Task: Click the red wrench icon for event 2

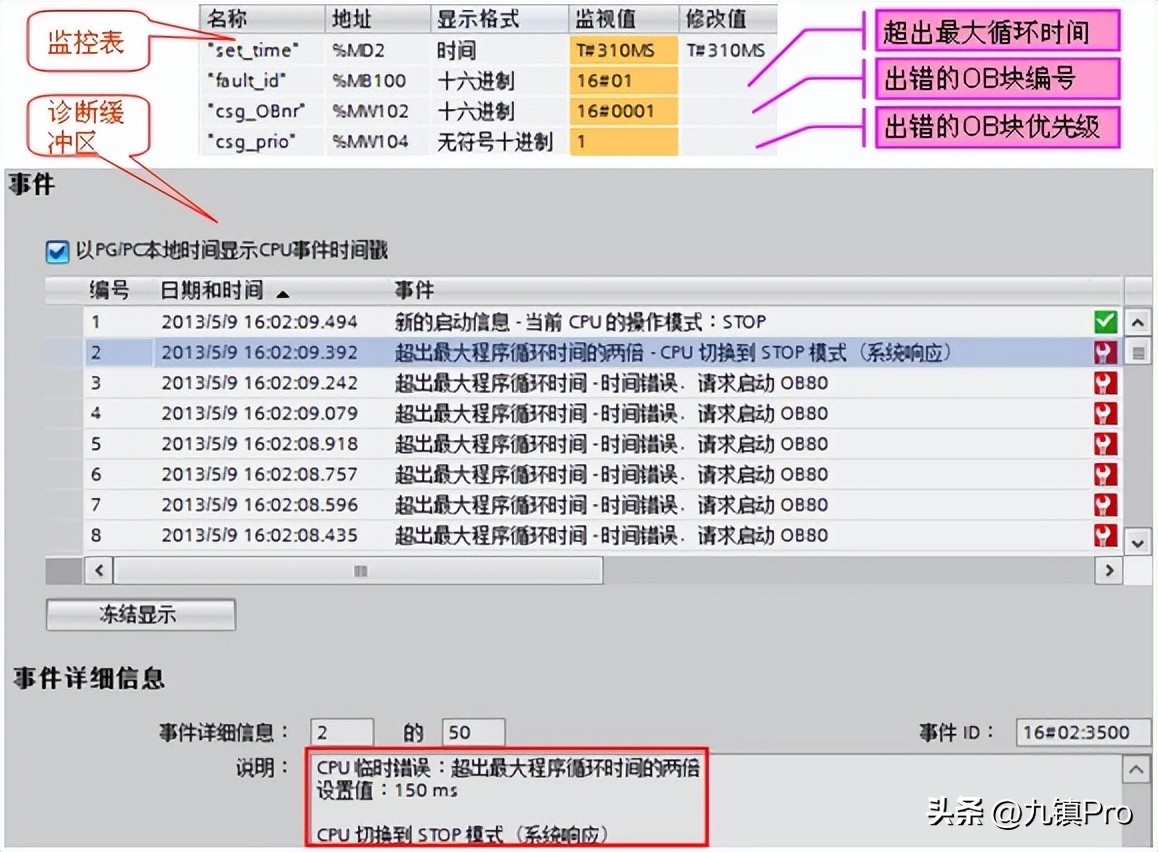Action: [x=1104, y=352]
